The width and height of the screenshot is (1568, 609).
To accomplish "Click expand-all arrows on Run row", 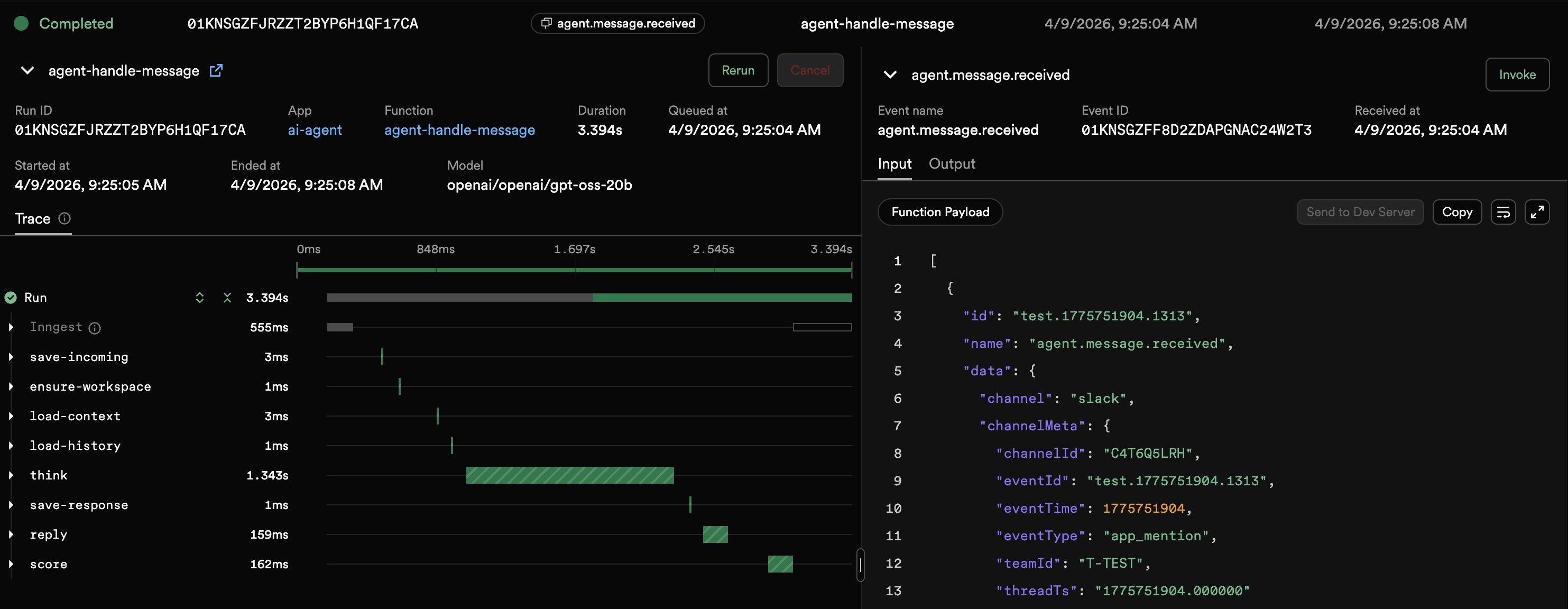I will click(x=200, y=298).
